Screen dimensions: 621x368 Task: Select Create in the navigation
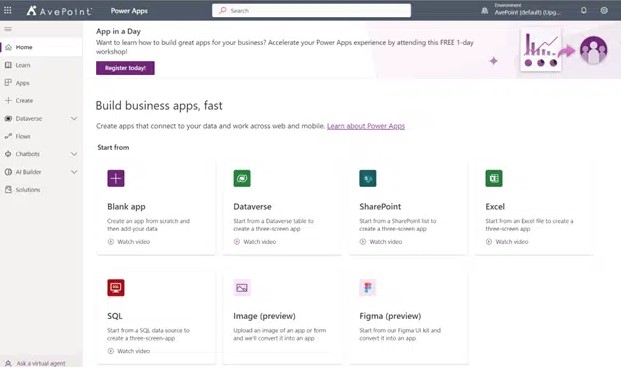41,101
